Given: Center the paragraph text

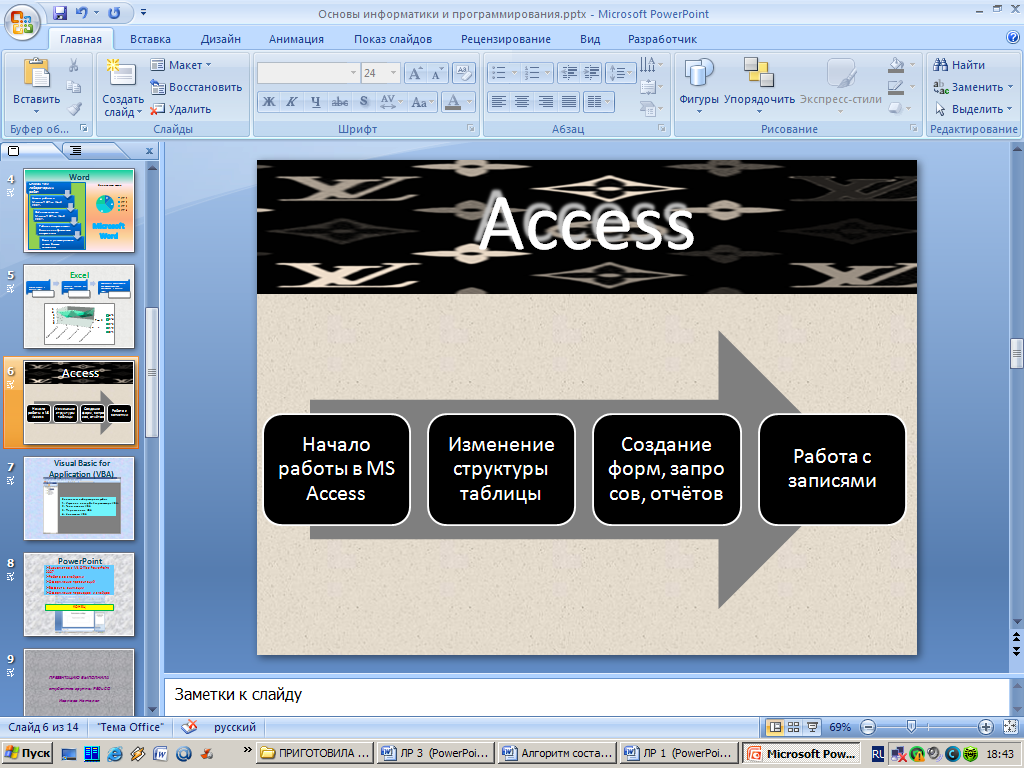Looking at the screenshot, I should point(521,102).
